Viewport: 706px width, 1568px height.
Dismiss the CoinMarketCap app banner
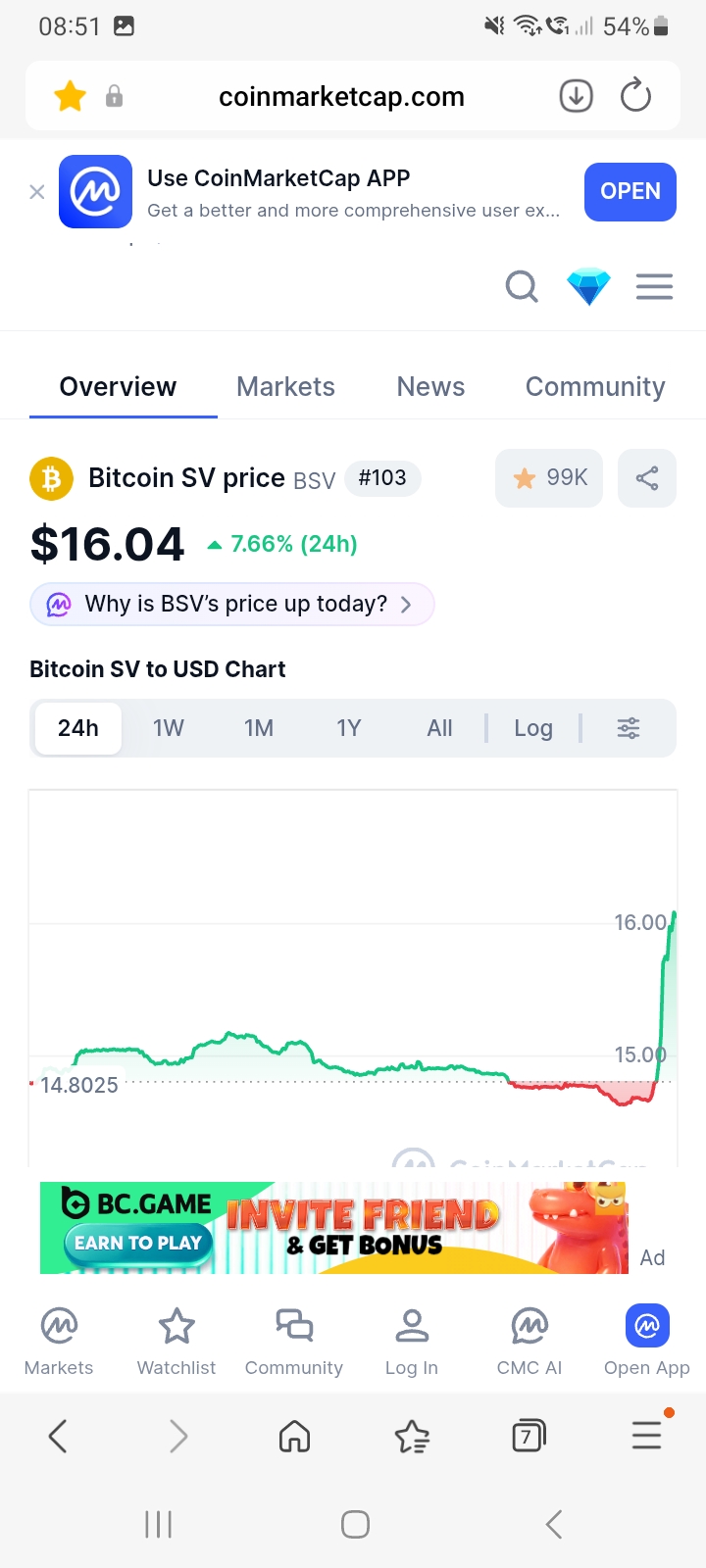pos(37,192)
